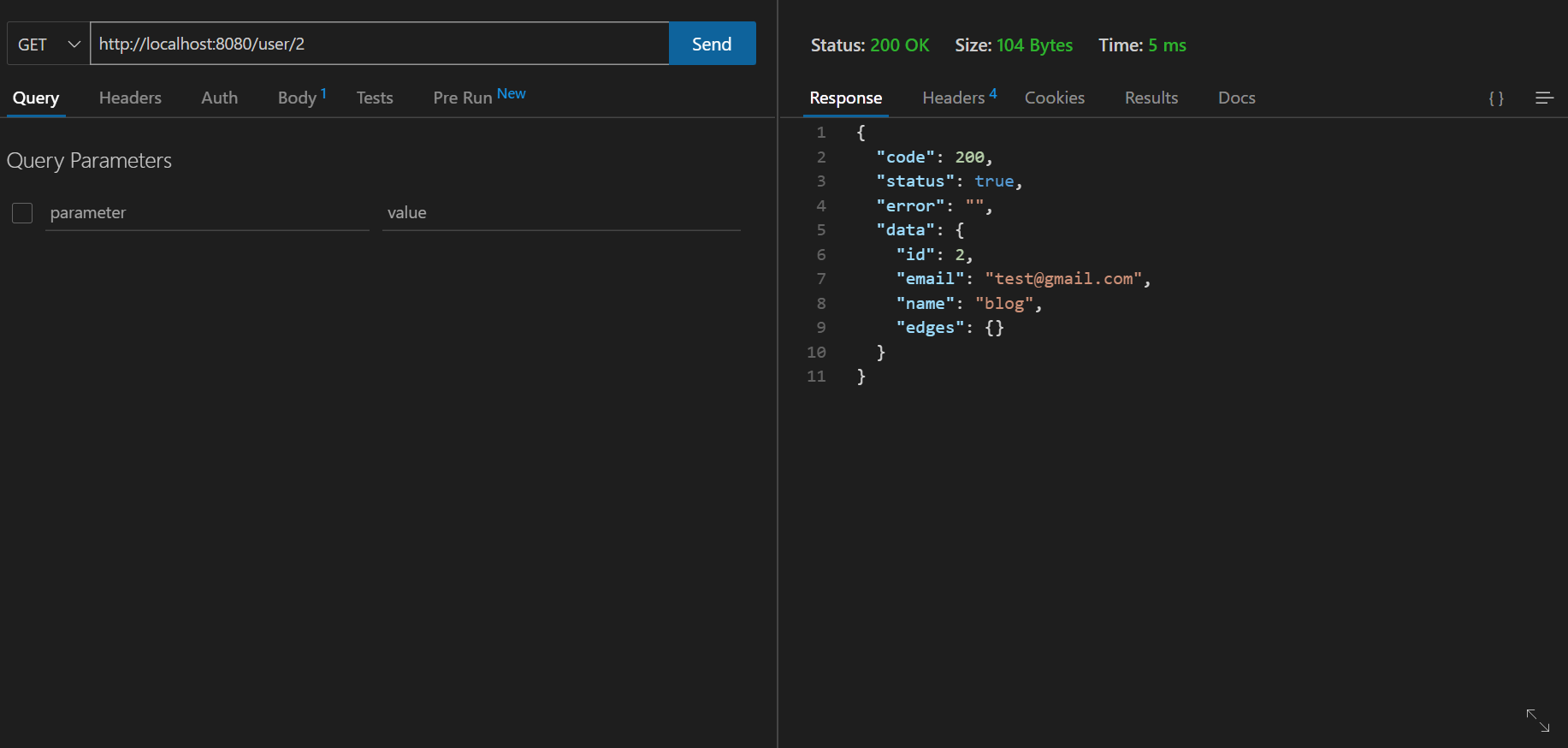Click the Size 104 Bytes label
The image size is (1568, 748).
(1014, 45)
